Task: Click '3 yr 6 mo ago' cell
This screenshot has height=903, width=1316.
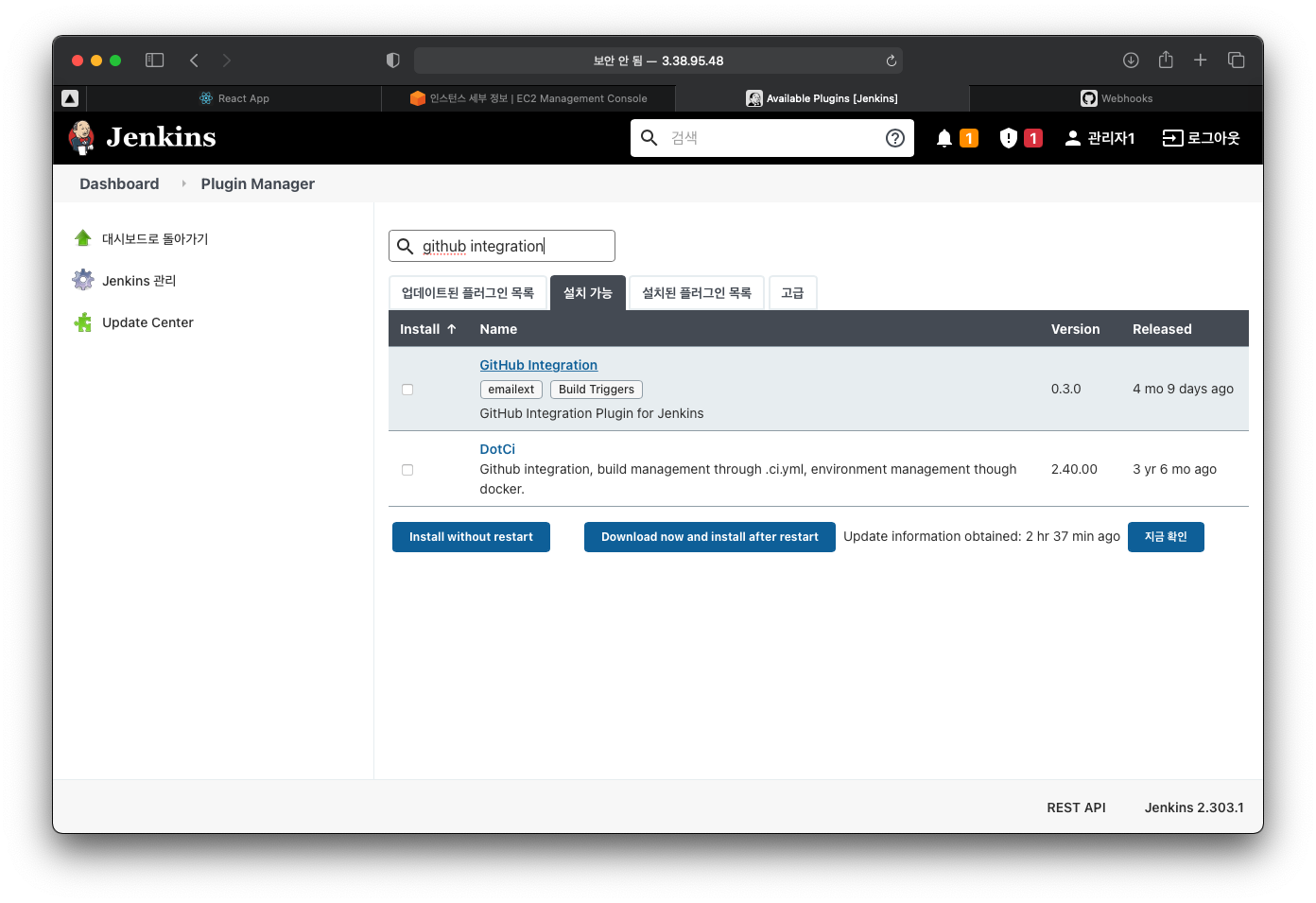Action: (x=1174, y=469)
